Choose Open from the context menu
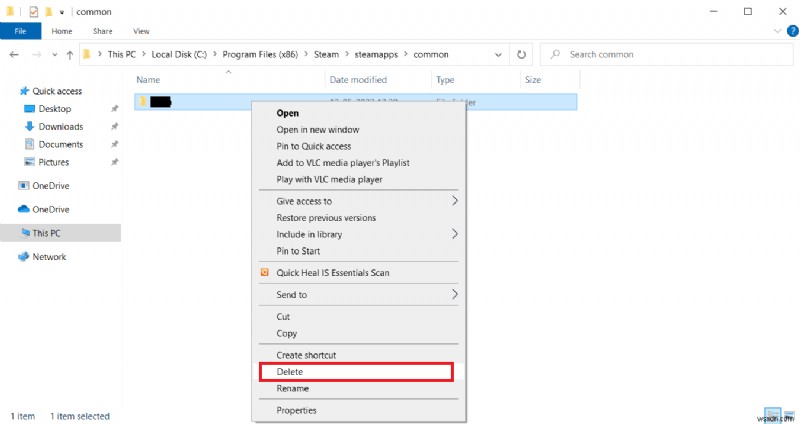 coord(288,113)
